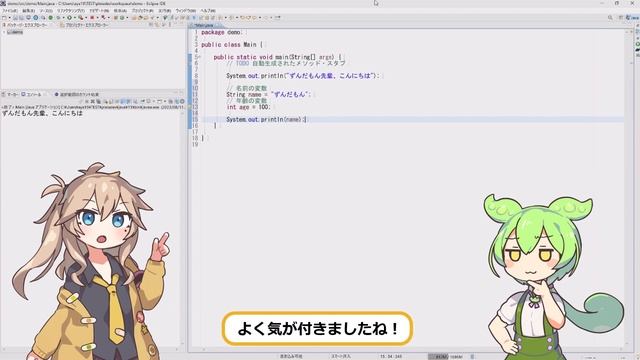
Task: Click 書き込み可能 in status bar
Action: tap(291, 356)
